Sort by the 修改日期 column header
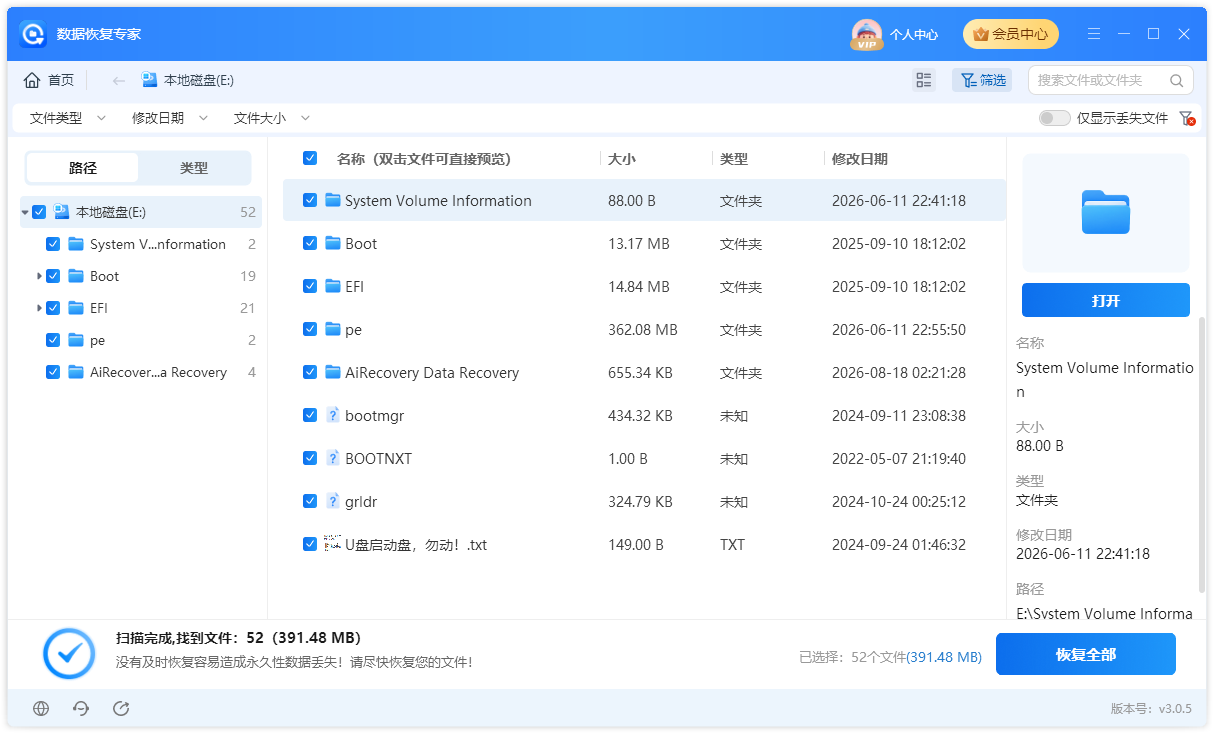 [860, 159]
